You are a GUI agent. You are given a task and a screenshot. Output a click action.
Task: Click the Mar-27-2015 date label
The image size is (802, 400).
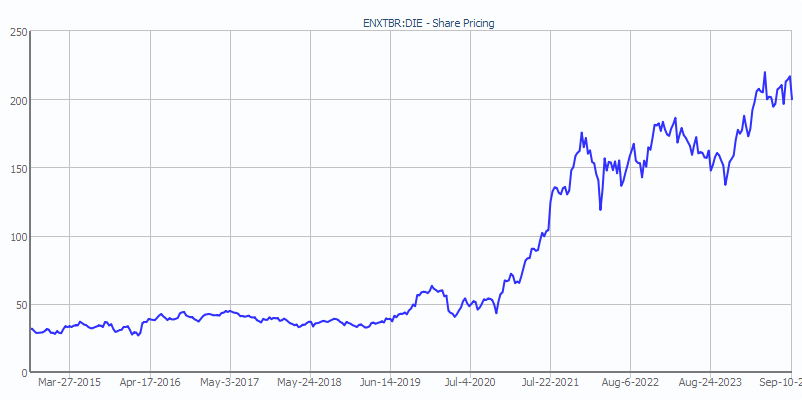click(x=69, y=383)
